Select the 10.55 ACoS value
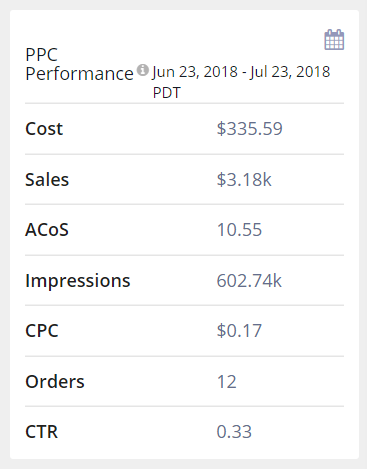 tap(239, 230)
